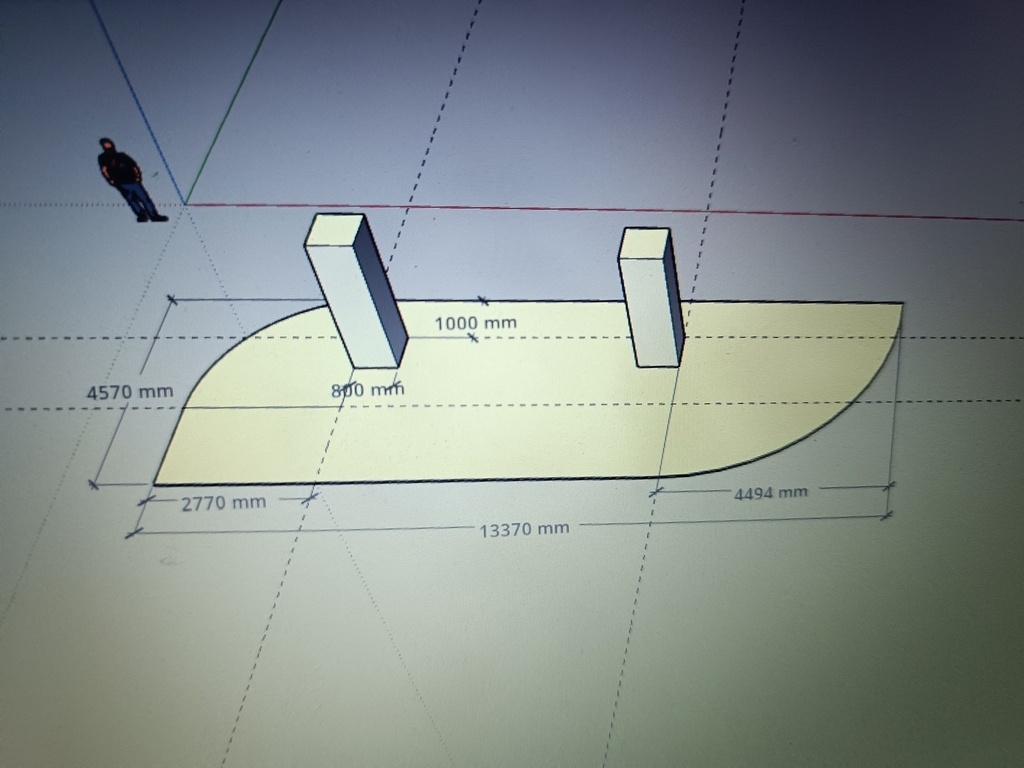Screen dimensions: 1024x768
Task: Click the axis origin point
Action: pyautogui.click(x=186, y=204)
